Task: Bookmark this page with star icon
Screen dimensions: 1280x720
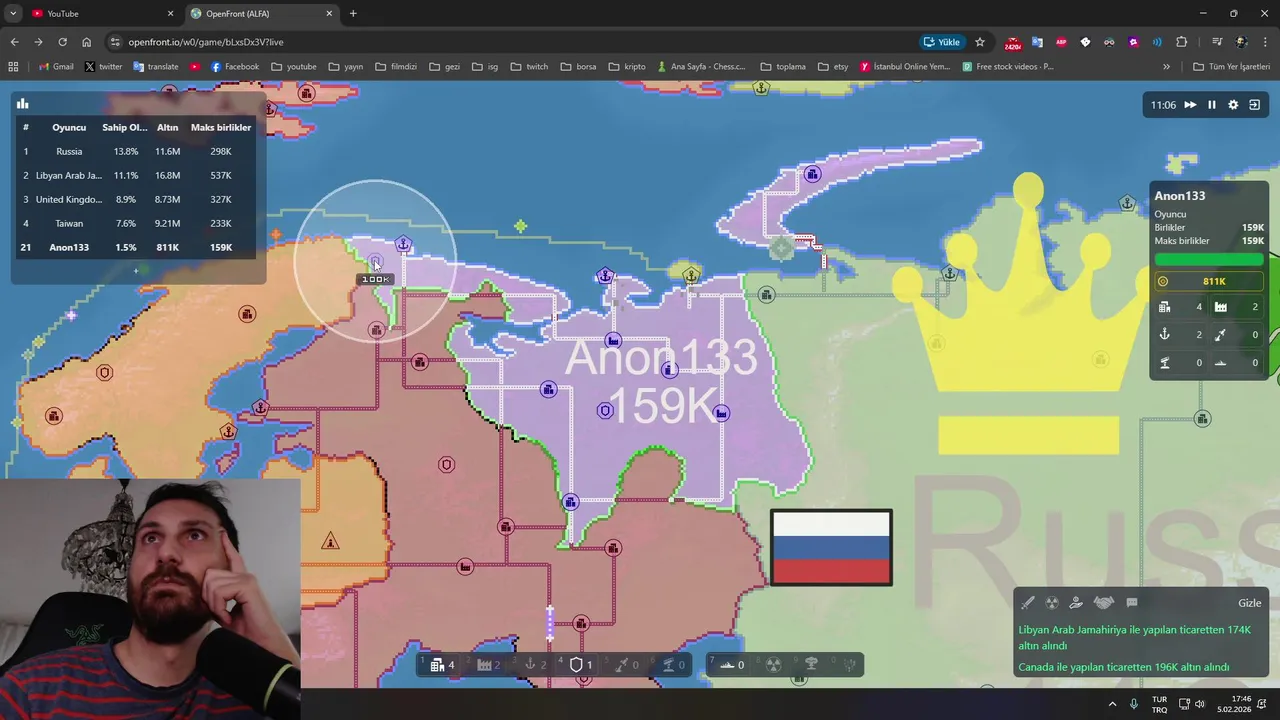Action: click(x=980, y=42)
